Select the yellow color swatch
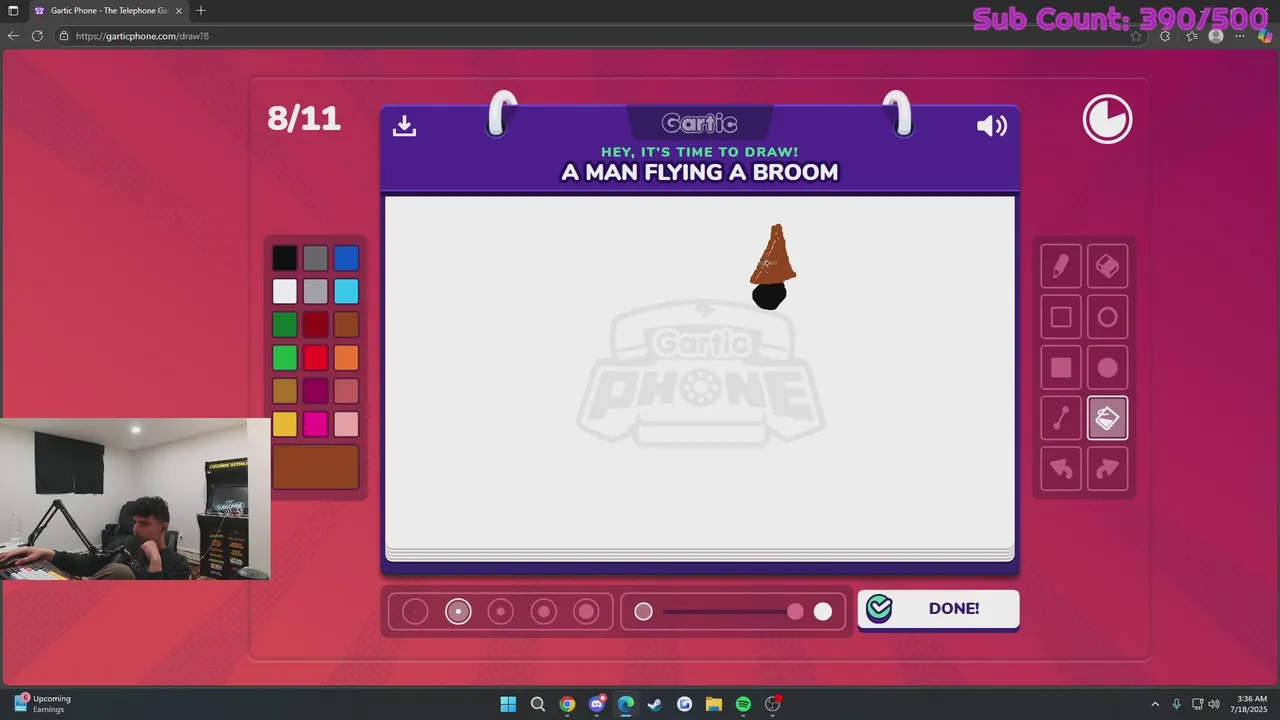The width and height of the screenshot is (1280, 720). click(x=285, y=424)
